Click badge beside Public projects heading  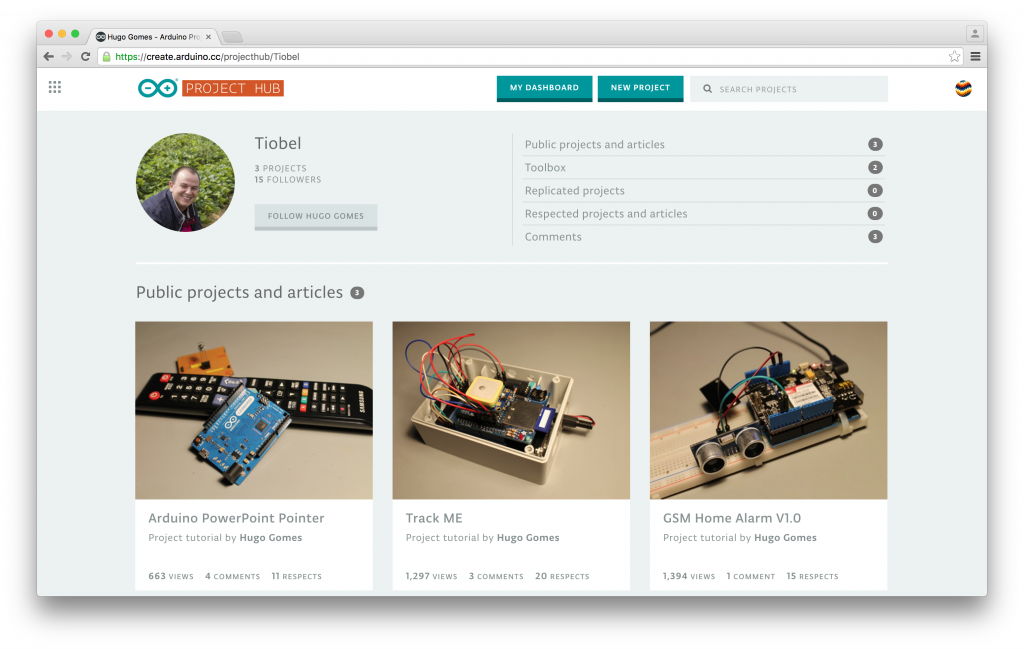[x=357, y=293]
